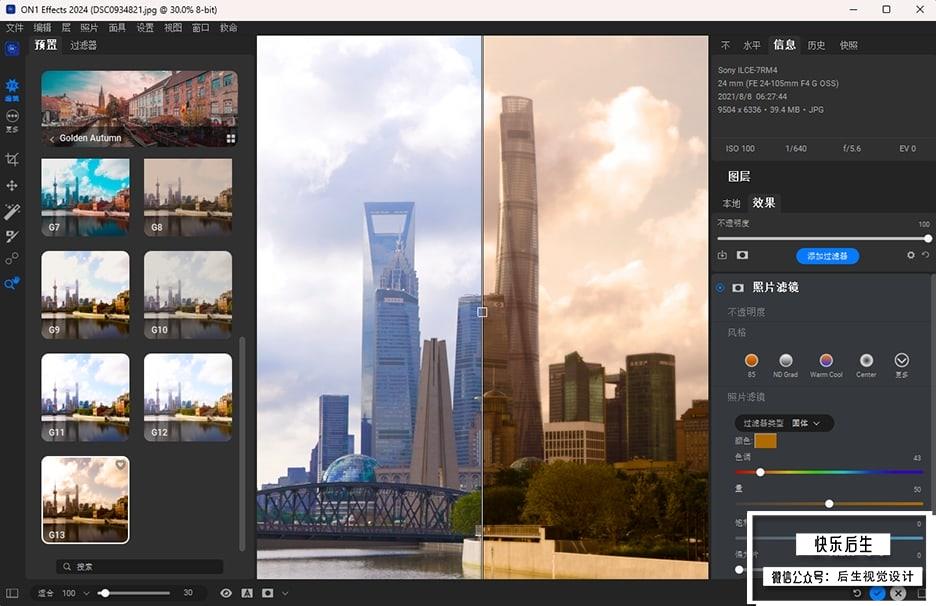Select the zoom view tool
This screenshot has height=606, width=936.
(x=12, y=283)
